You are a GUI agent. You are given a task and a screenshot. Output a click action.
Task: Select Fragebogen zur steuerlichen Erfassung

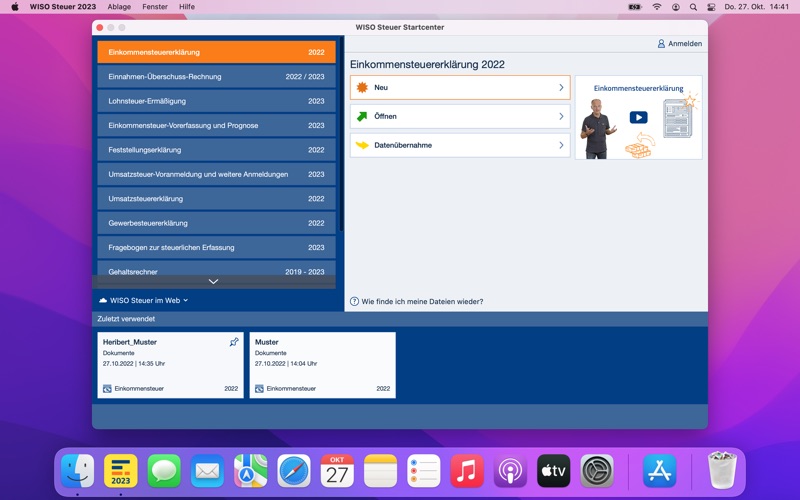tap(216, 247)
